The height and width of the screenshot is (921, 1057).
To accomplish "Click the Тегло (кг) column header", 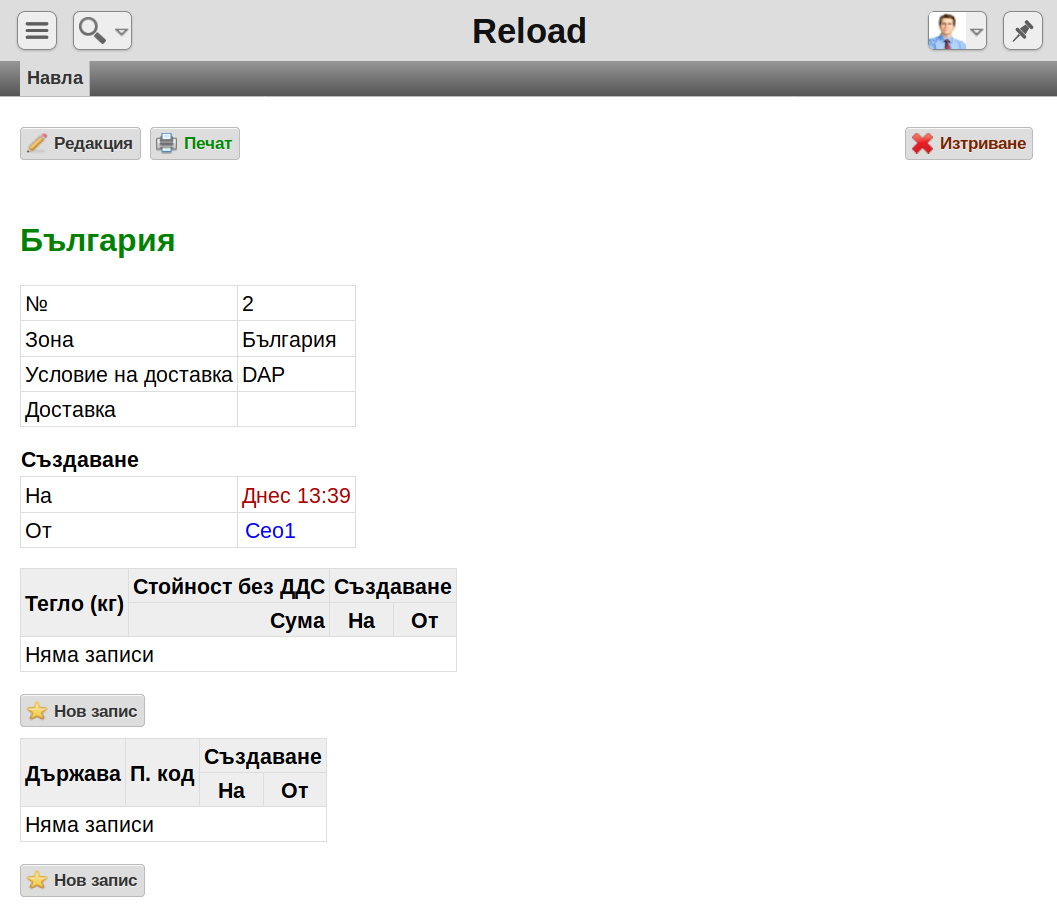I will [x=75, y=603].
